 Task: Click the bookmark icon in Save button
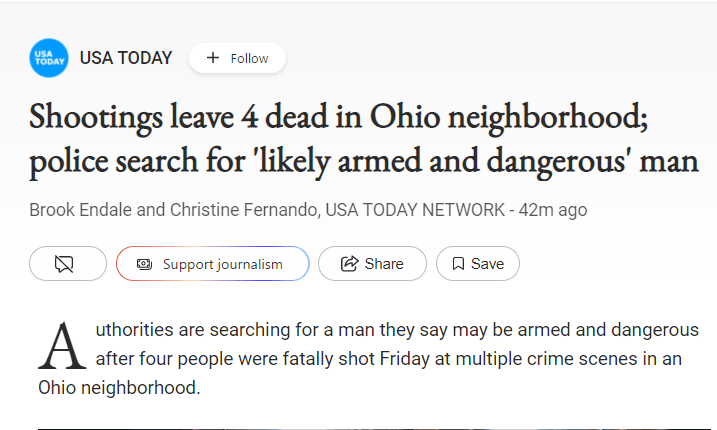click(458, 264)
